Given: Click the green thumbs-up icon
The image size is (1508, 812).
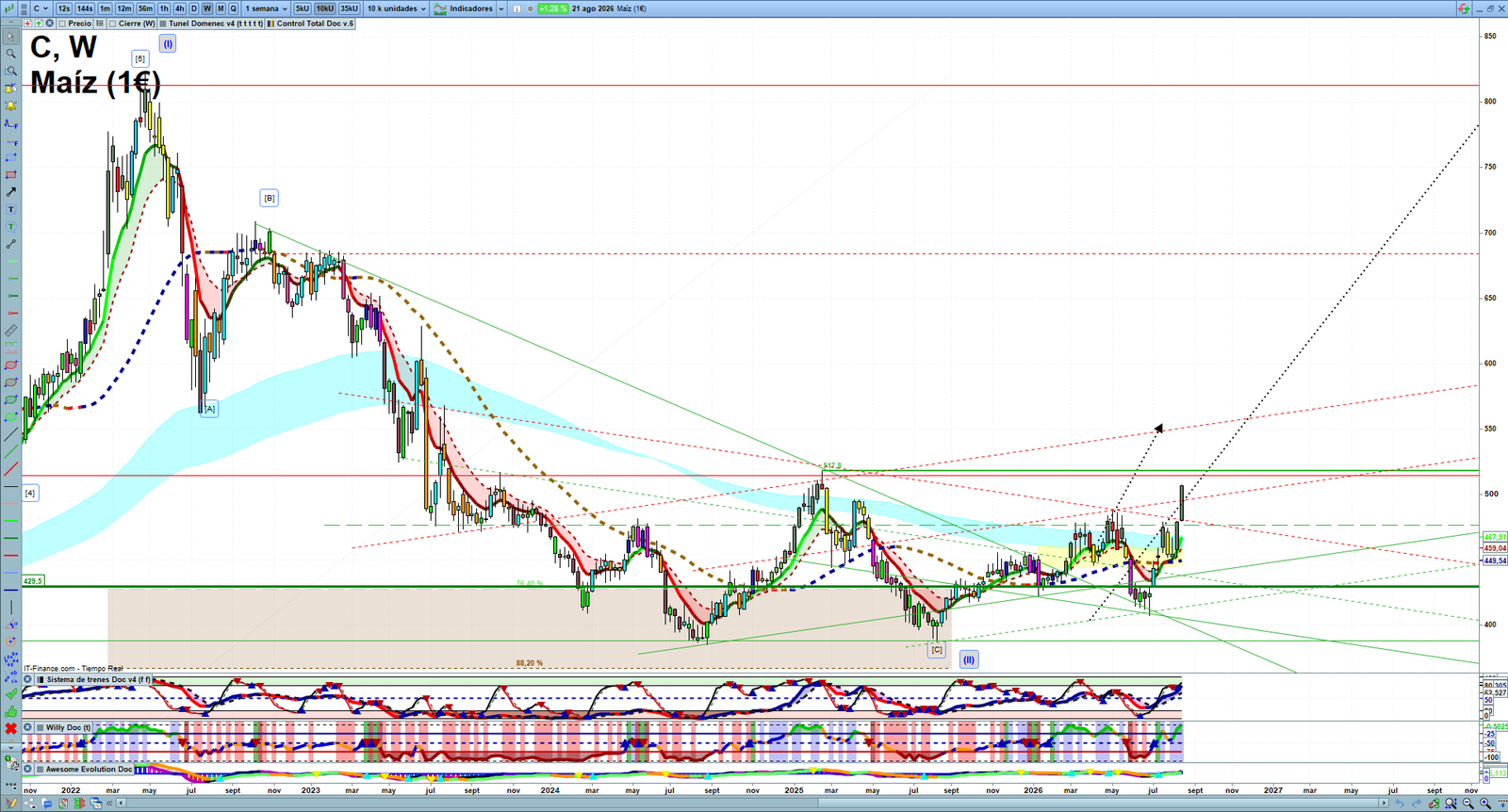Looking at the screenshot, I should point(11,712).
